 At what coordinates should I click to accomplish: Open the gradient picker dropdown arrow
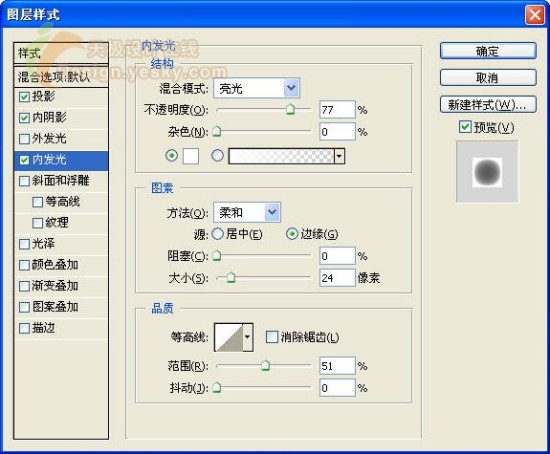(x=339, y=156)
